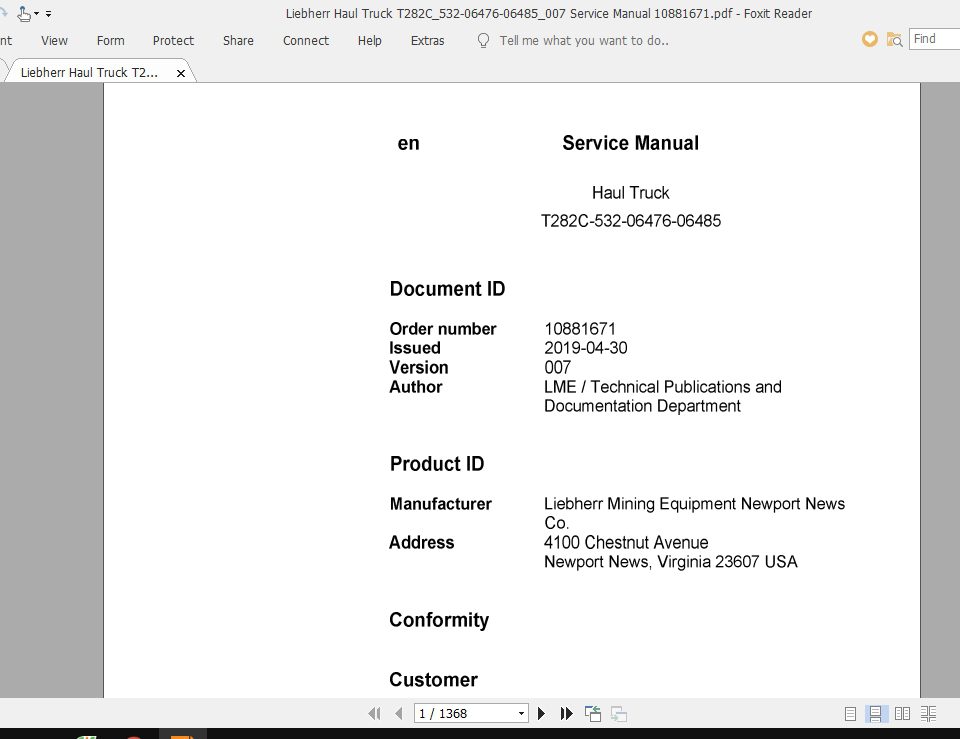
Task: Toggle Continuous scrolling view mode
Action: (875, 713)
